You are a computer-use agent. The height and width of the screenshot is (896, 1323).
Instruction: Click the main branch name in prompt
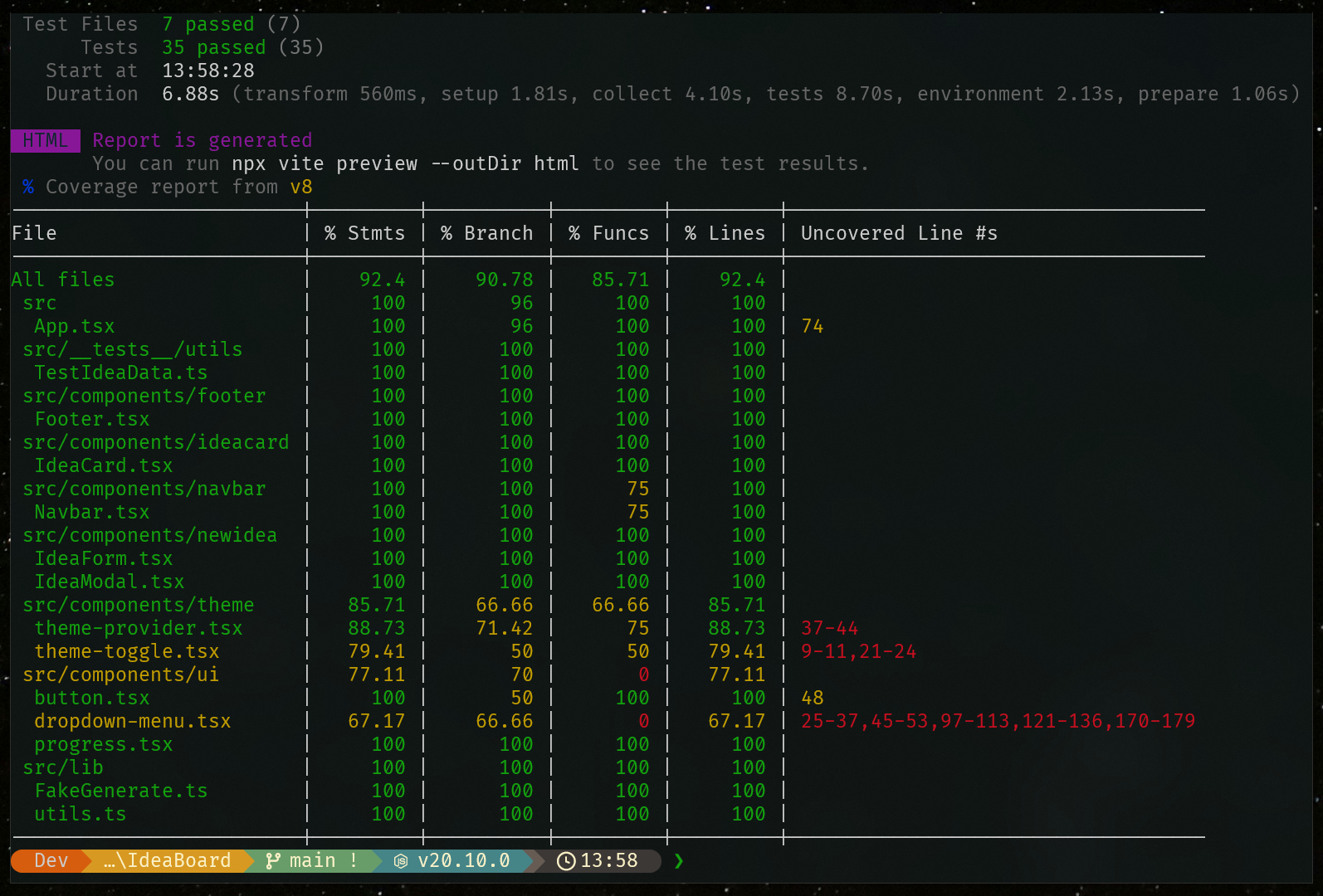pyautogui.click(x=312, y=861)
